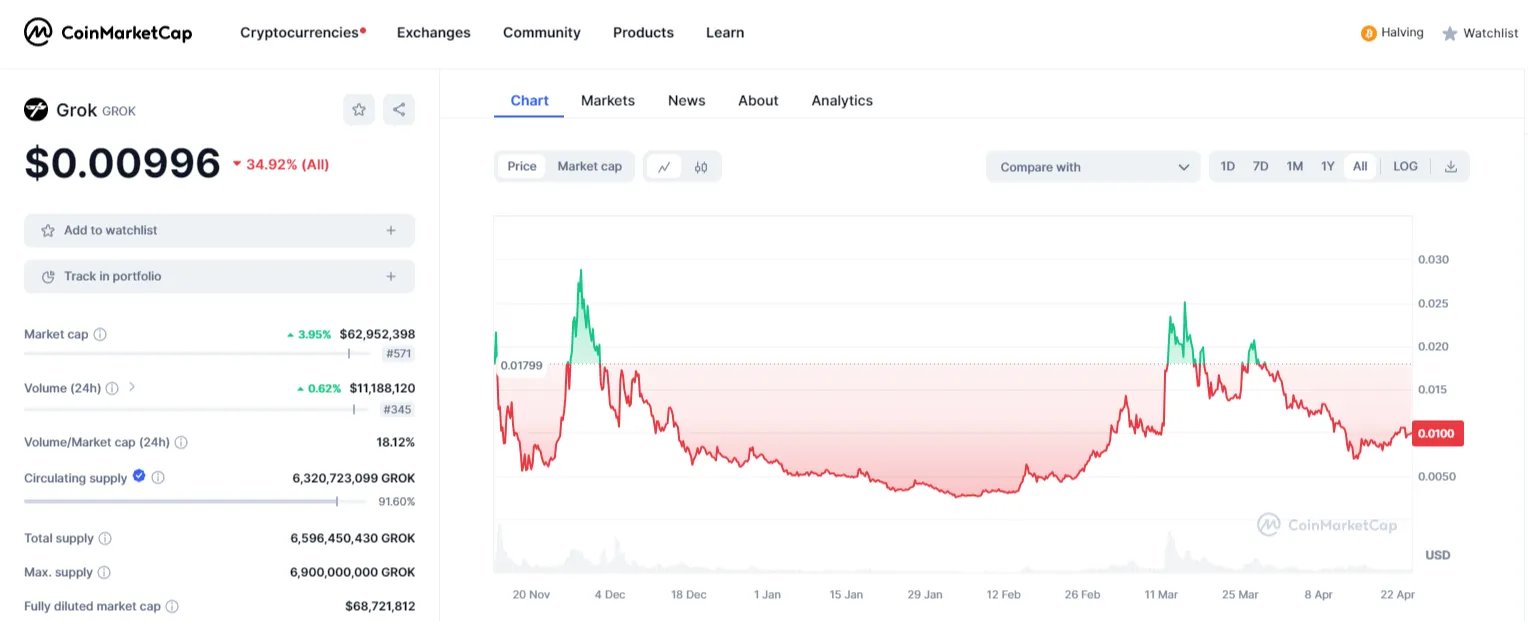
Task: Click the #571 market cap rank badge
Action: (398, 354)
